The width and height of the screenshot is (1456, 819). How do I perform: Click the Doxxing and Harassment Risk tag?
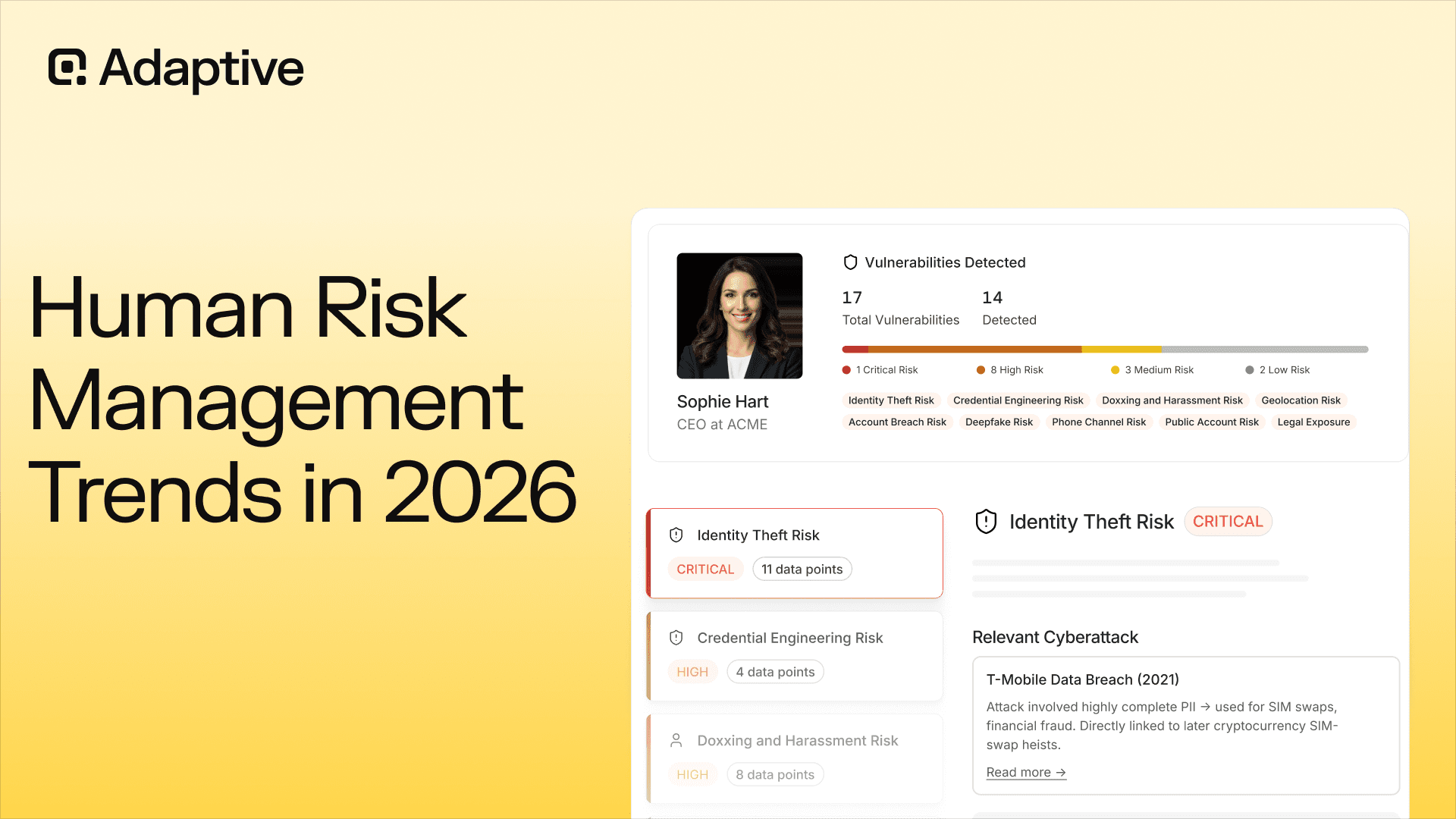tap(1172, 400)
